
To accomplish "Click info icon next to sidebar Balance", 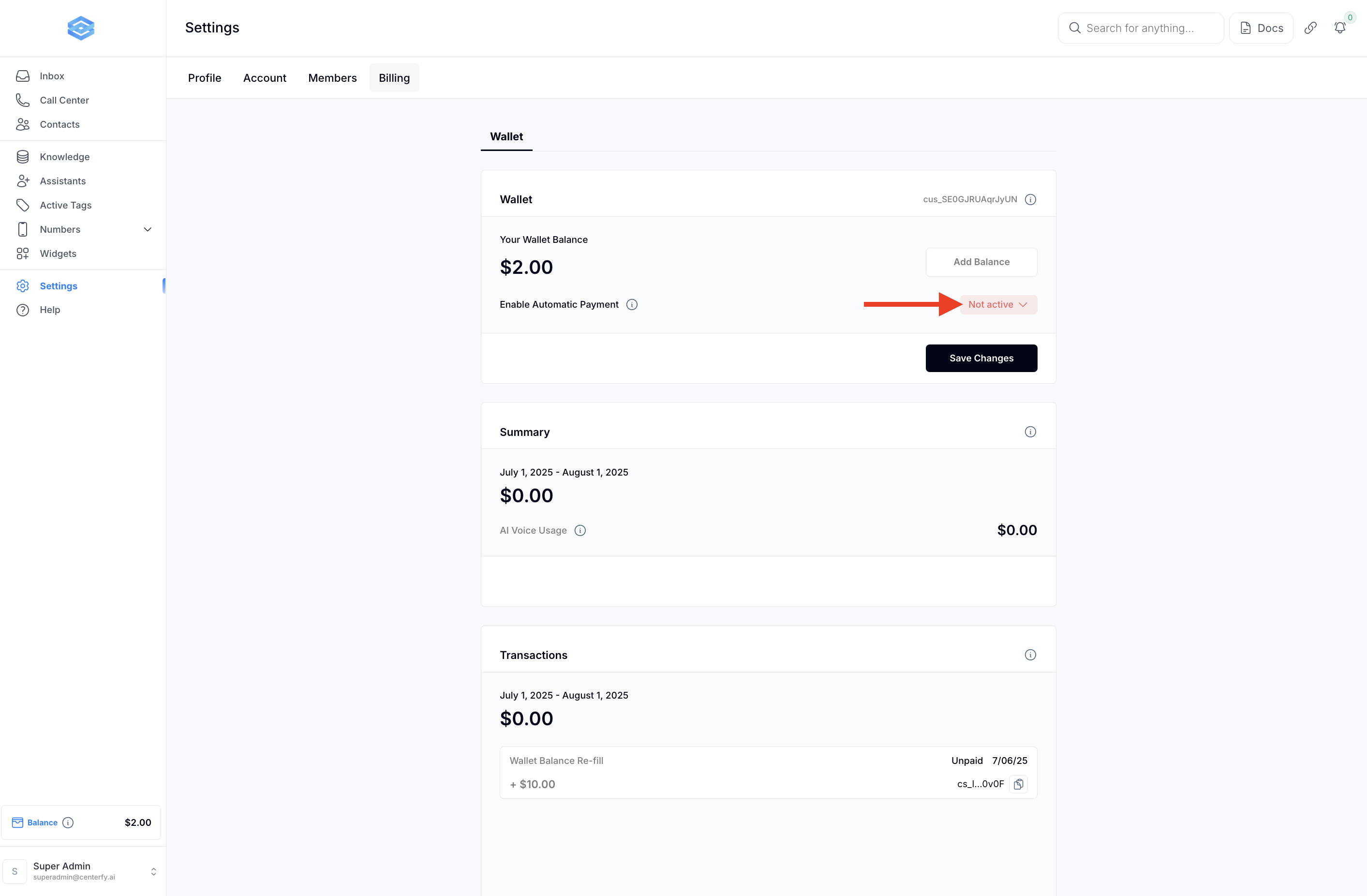I will (68, 822).
